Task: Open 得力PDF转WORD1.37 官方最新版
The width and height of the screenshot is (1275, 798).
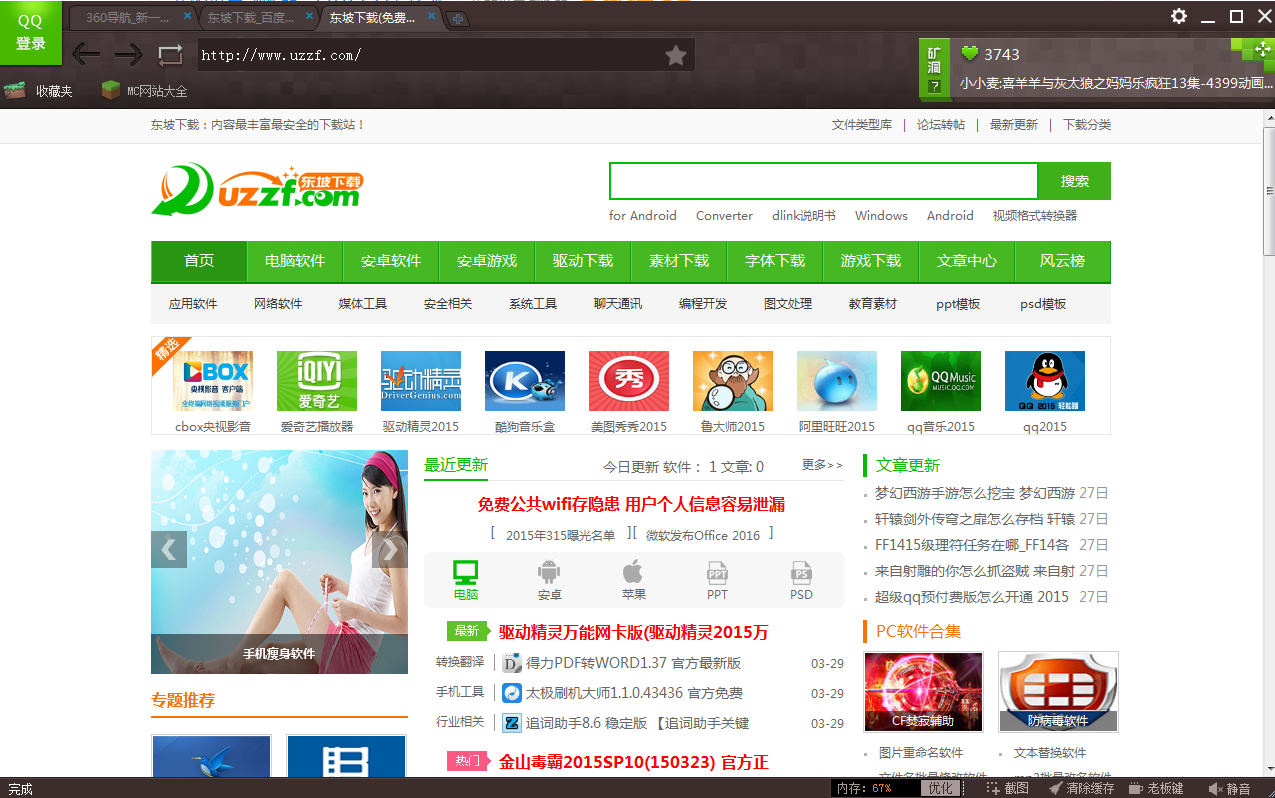Action: pos(634,663)
